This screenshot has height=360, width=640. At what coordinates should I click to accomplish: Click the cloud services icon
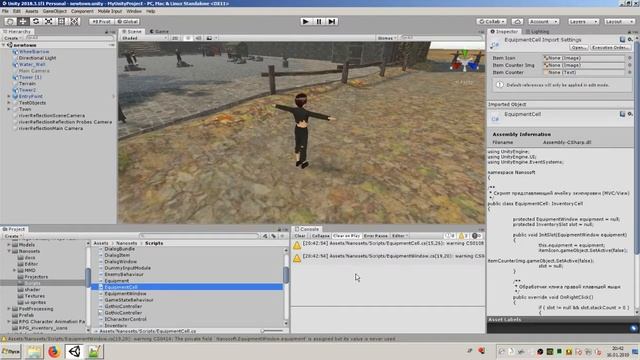pos(518,21)
